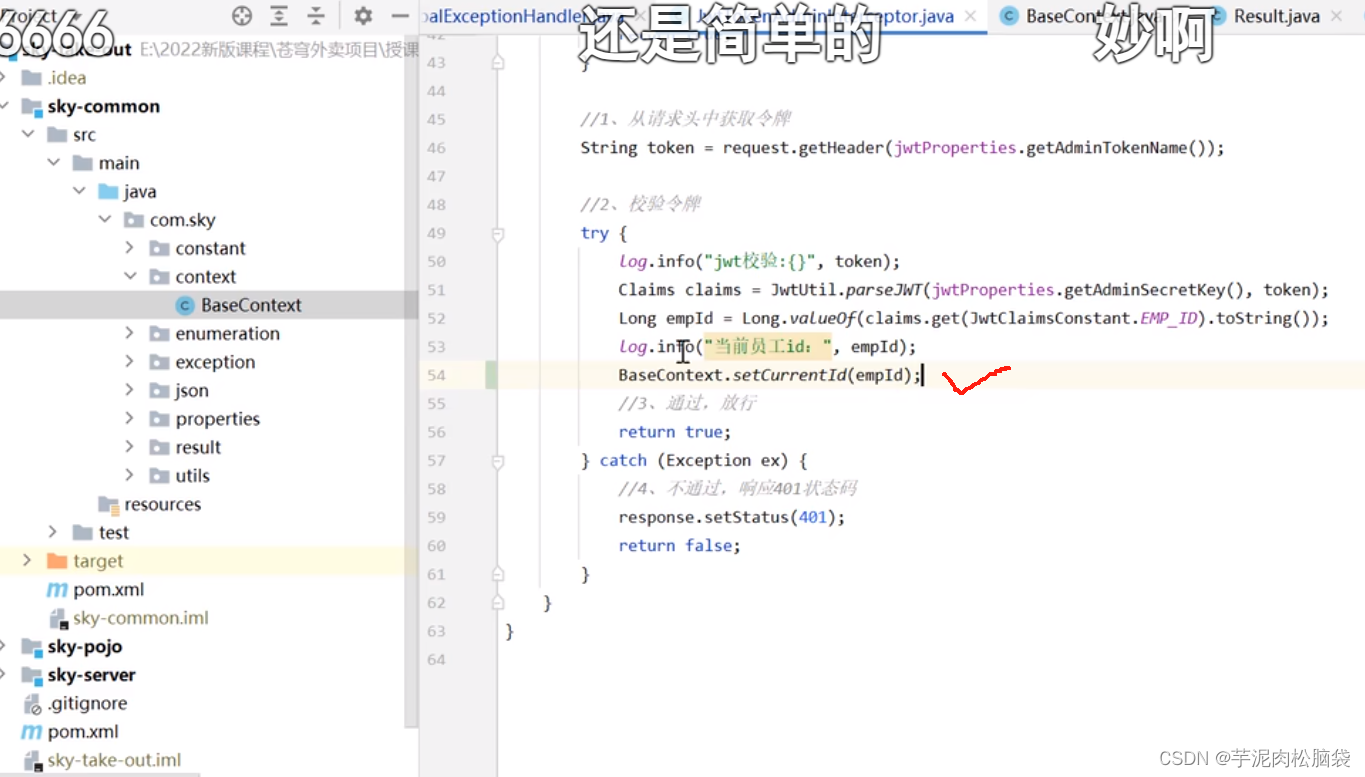Screen dimensions: 1365x777
Task: Collapse the context package
Action: pos(130,276)
